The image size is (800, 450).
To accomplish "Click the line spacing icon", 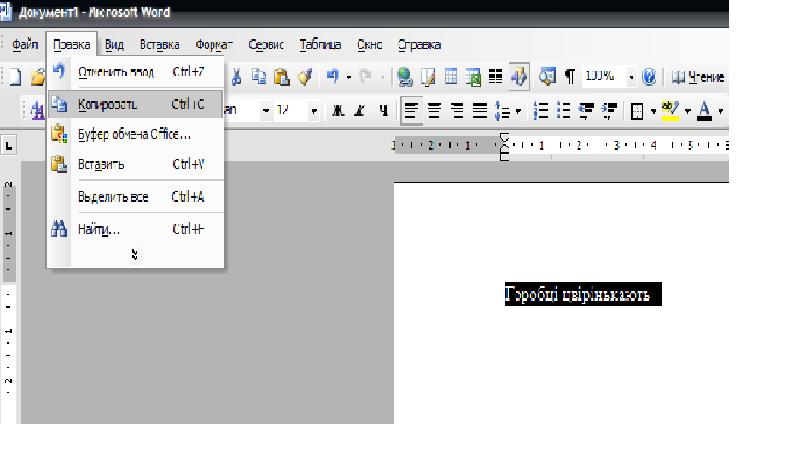I will tap(502, 110).
